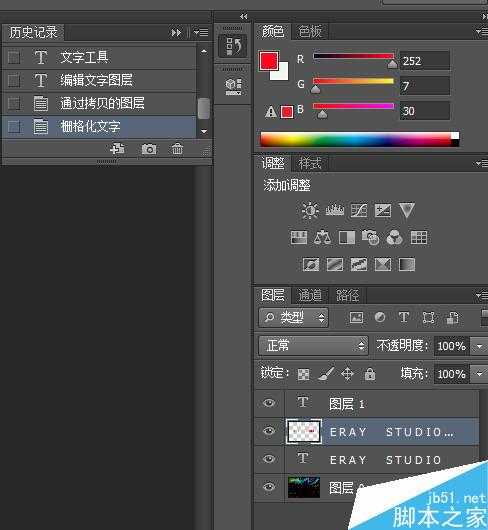The image size is (488, 530).
Task: Add an Exposure adjustment
Action: (383, 210)
